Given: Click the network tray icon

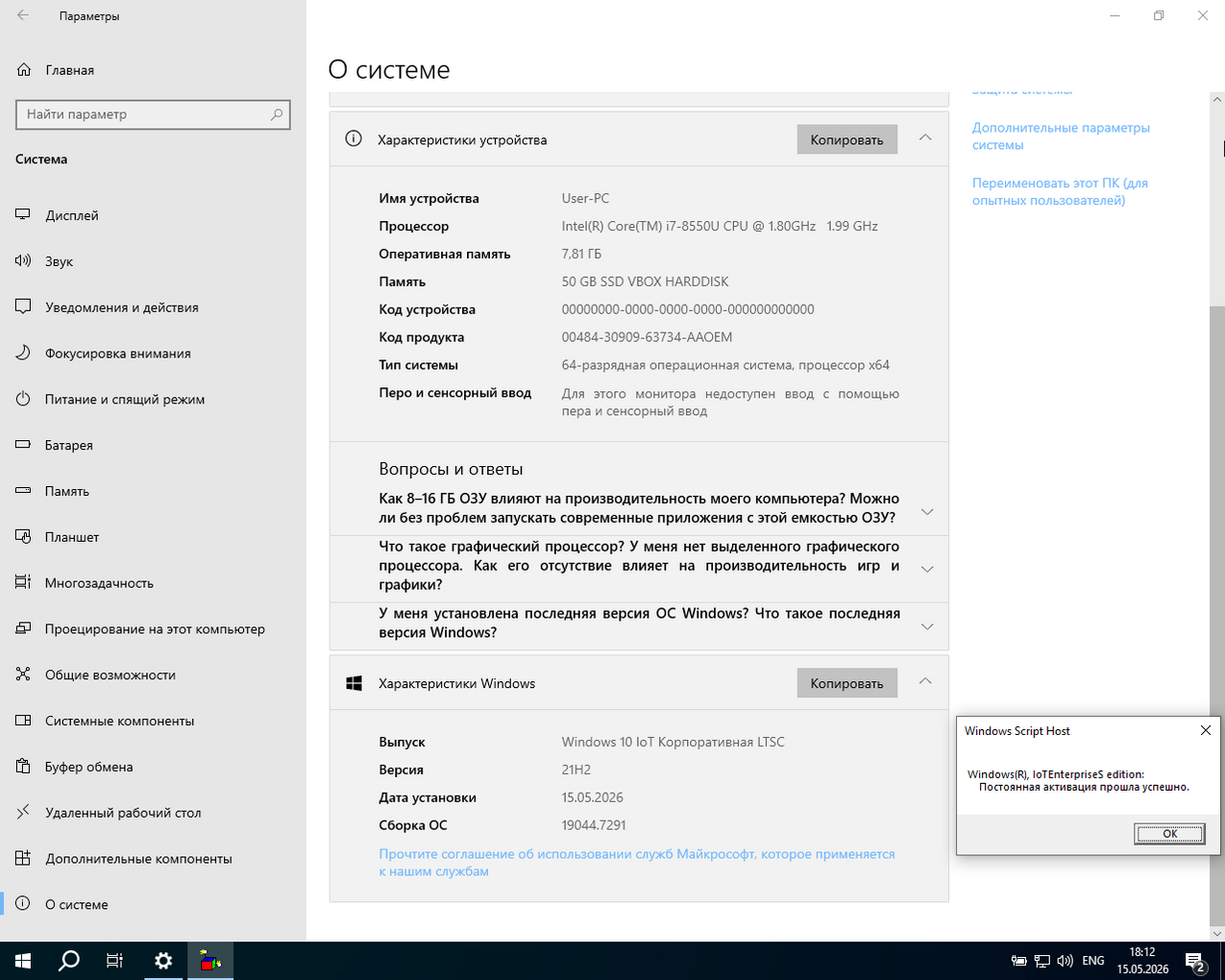Looking at the screenshot, I should 1042,961.
